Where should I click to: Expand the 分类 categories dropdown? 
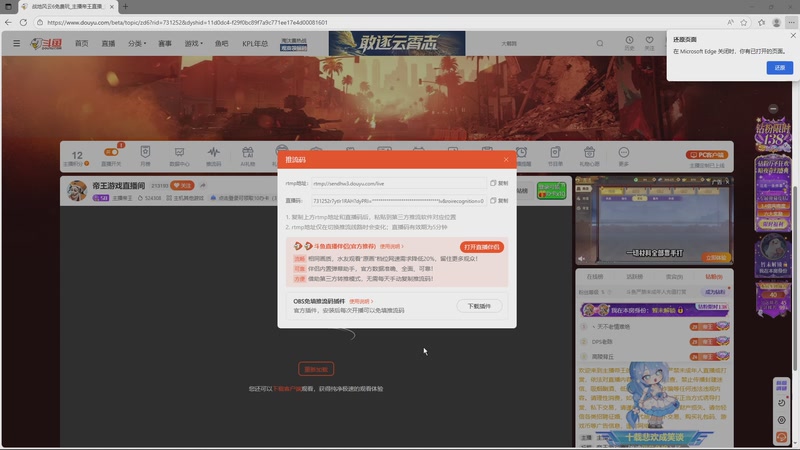pyautogui.click(x=137, y=44)
